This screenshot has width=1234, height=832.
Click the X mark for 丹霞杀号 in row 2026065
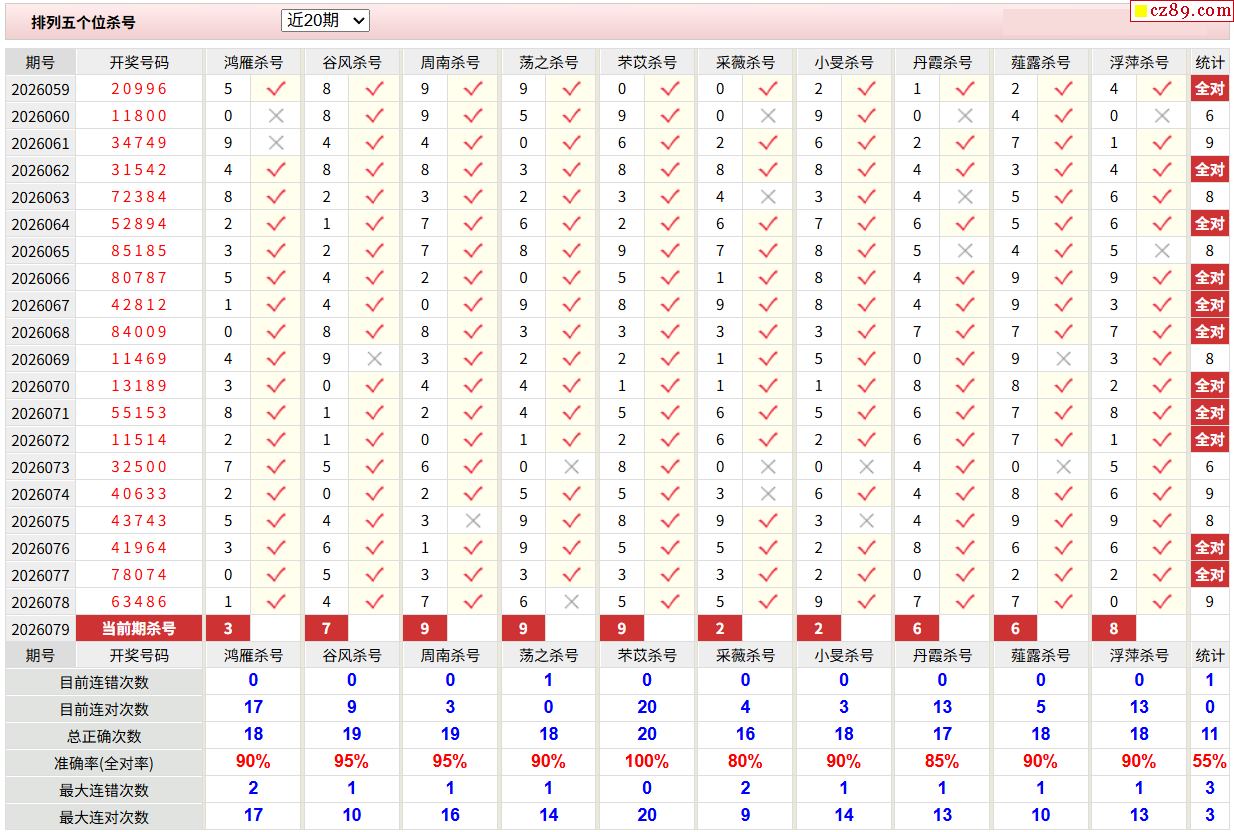(965, 251)
